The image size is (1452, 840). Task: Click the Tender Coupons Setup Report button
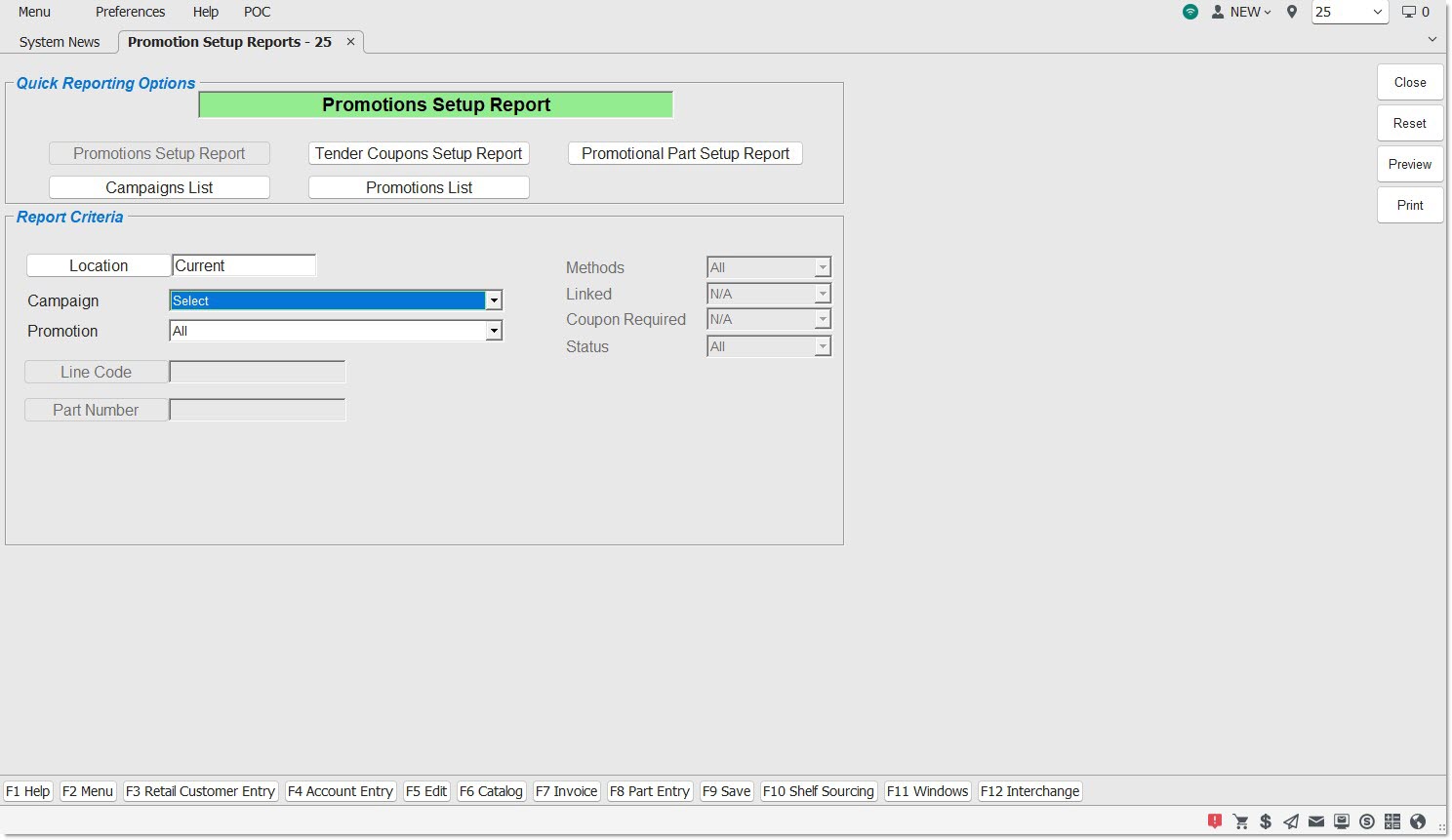click(419, 153)
